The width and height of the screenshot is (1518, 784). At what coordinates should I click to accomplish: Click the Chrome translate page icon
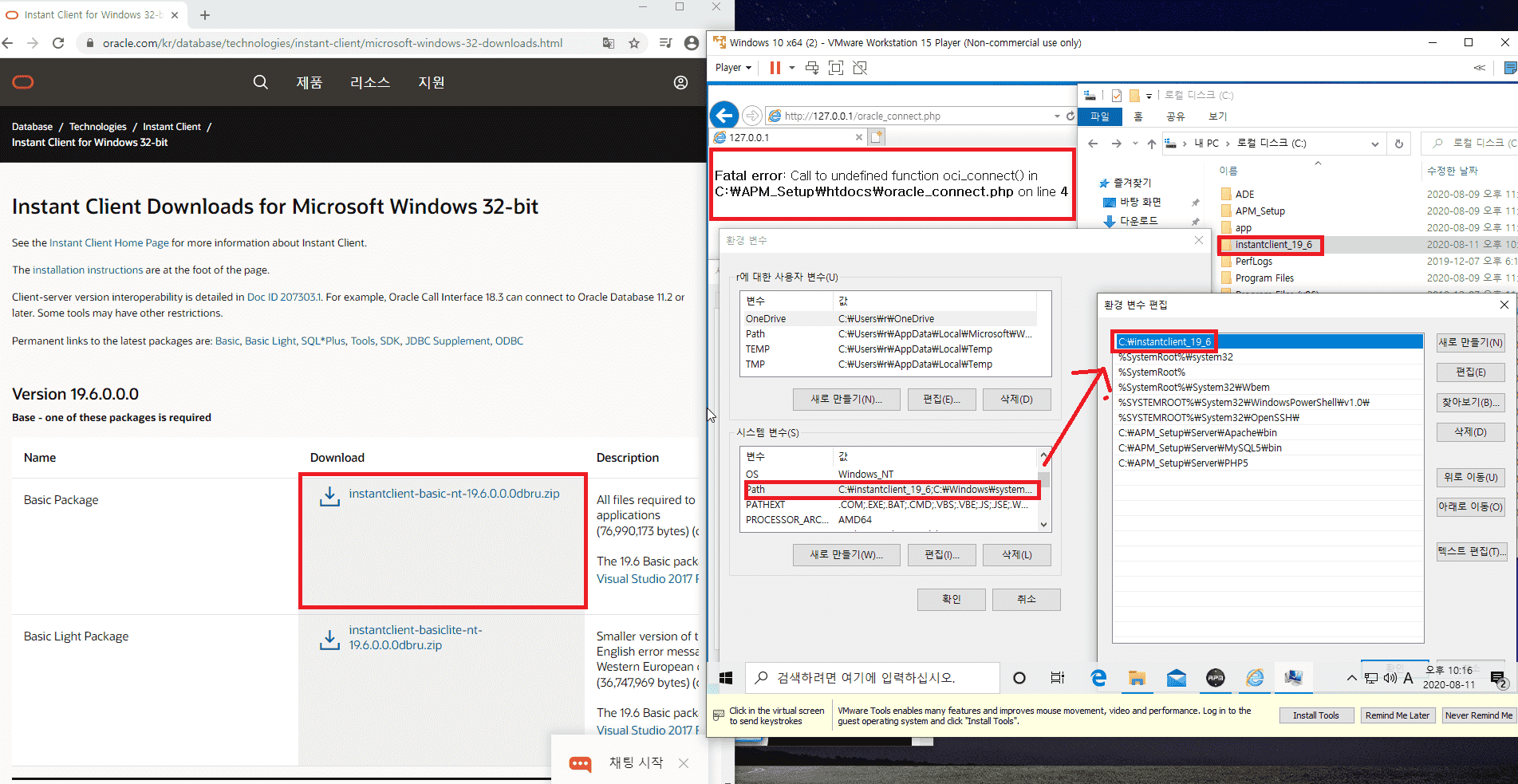(609, 43)
